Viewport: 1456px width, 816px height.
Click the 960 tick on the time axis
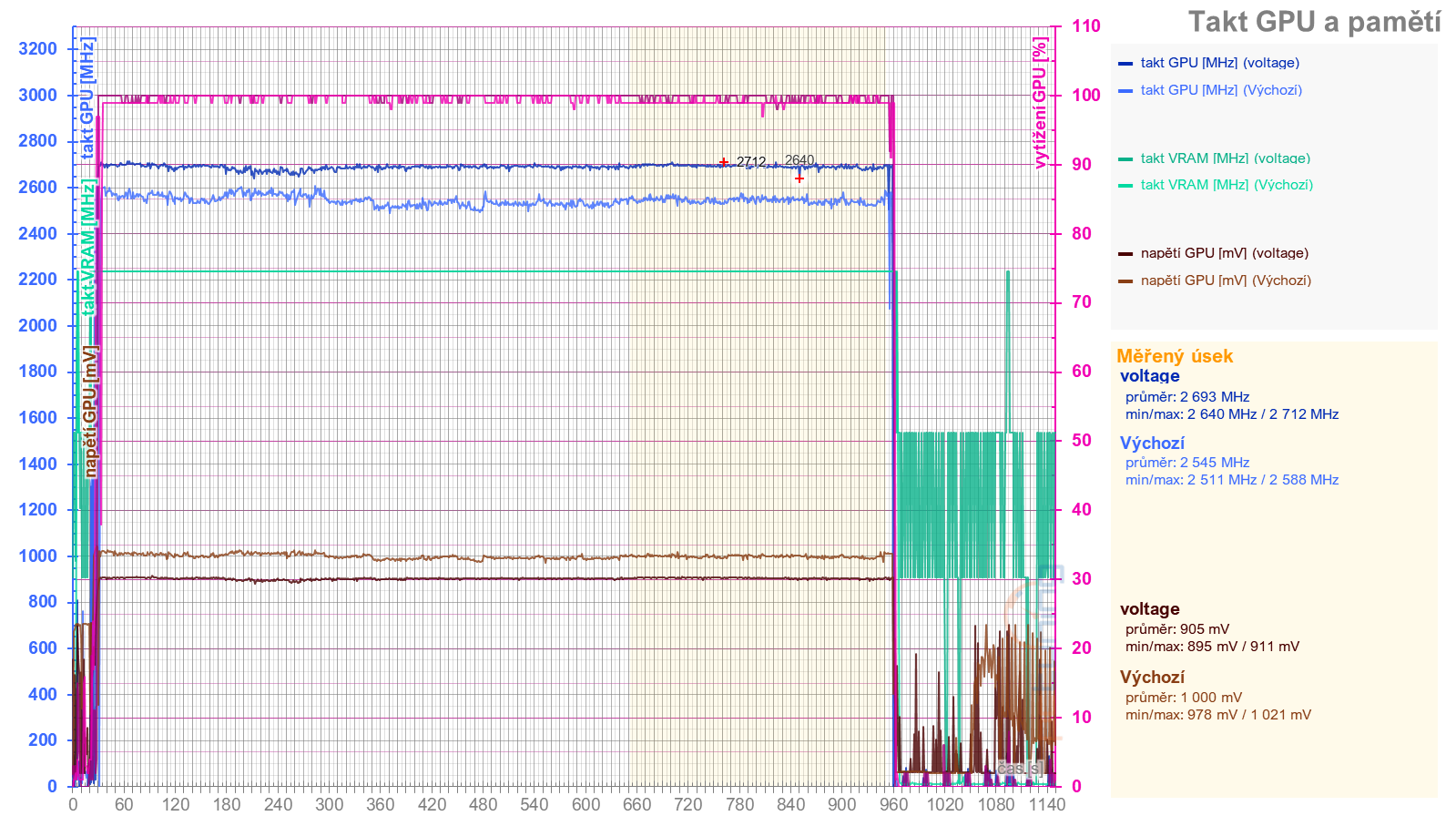[x=894, y=804]
